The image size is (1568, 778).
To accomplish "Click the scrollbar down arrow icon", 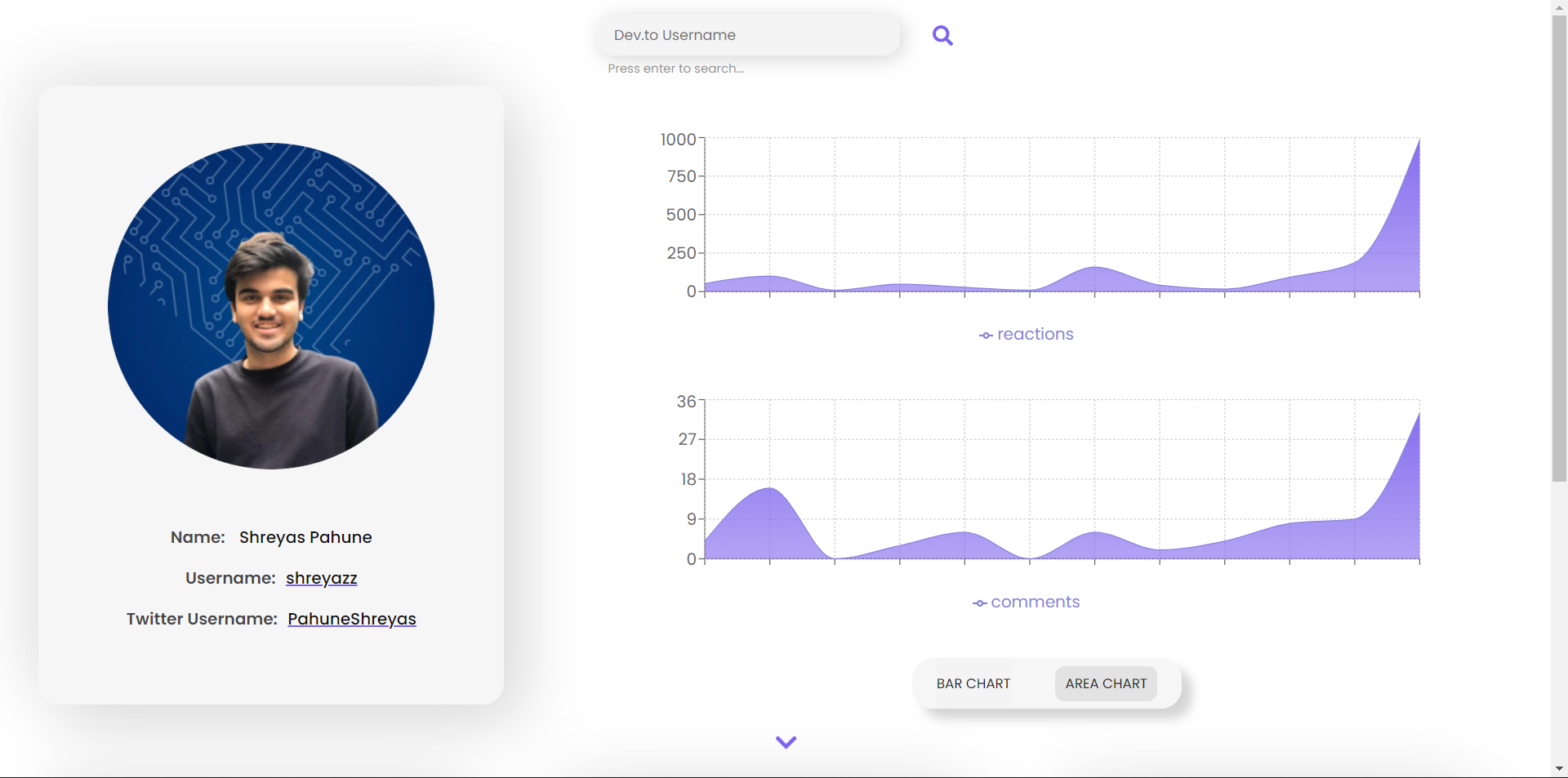I will (1560, 768).
